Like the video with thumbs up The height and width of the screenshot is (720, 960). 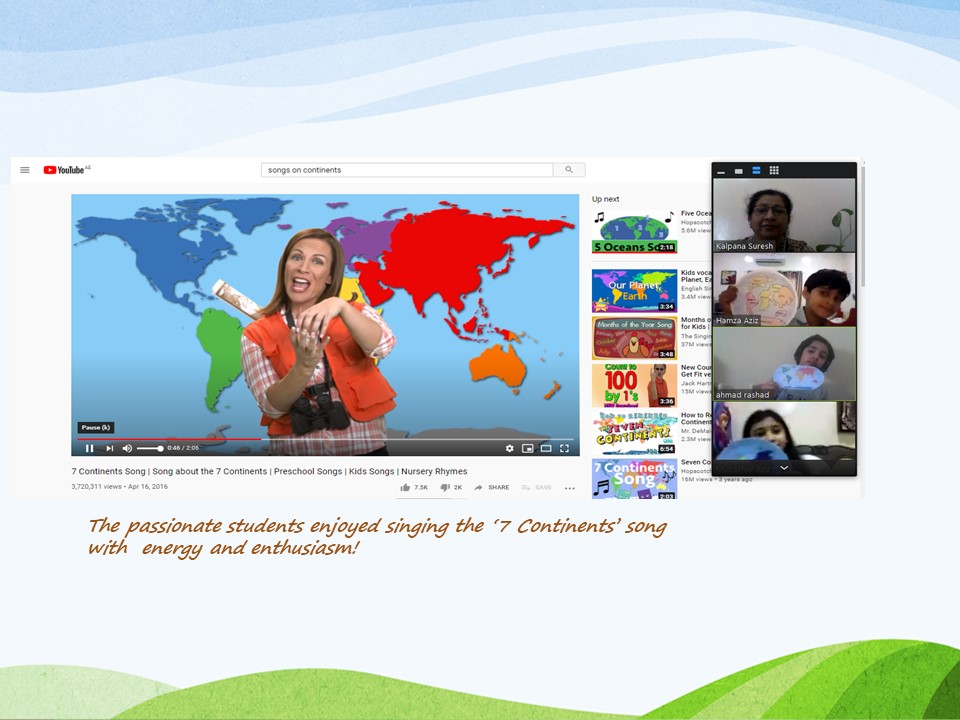pos(406,488)
